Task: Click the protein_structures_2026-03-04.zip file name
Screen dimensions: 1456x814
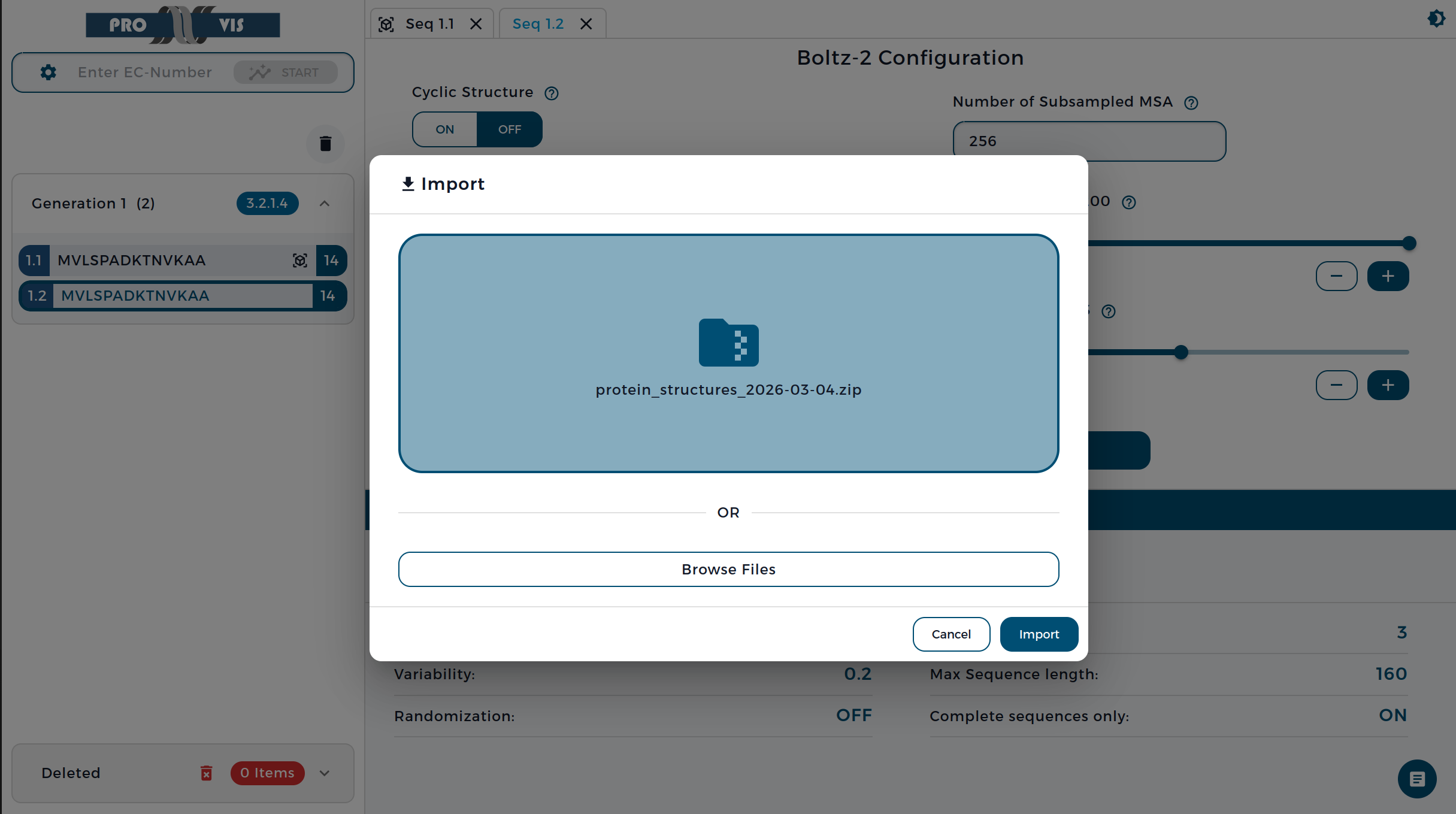Action: click(x=728, y=390)
